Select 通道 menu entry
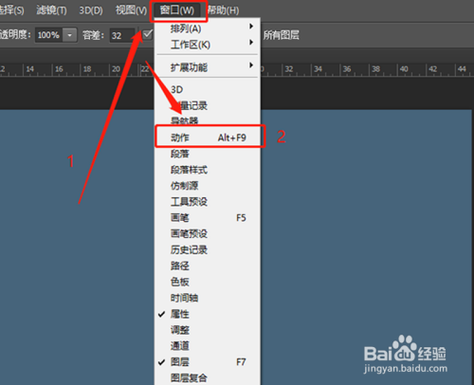The height and width of the screenshot is (385, 474). coord(207,346)
